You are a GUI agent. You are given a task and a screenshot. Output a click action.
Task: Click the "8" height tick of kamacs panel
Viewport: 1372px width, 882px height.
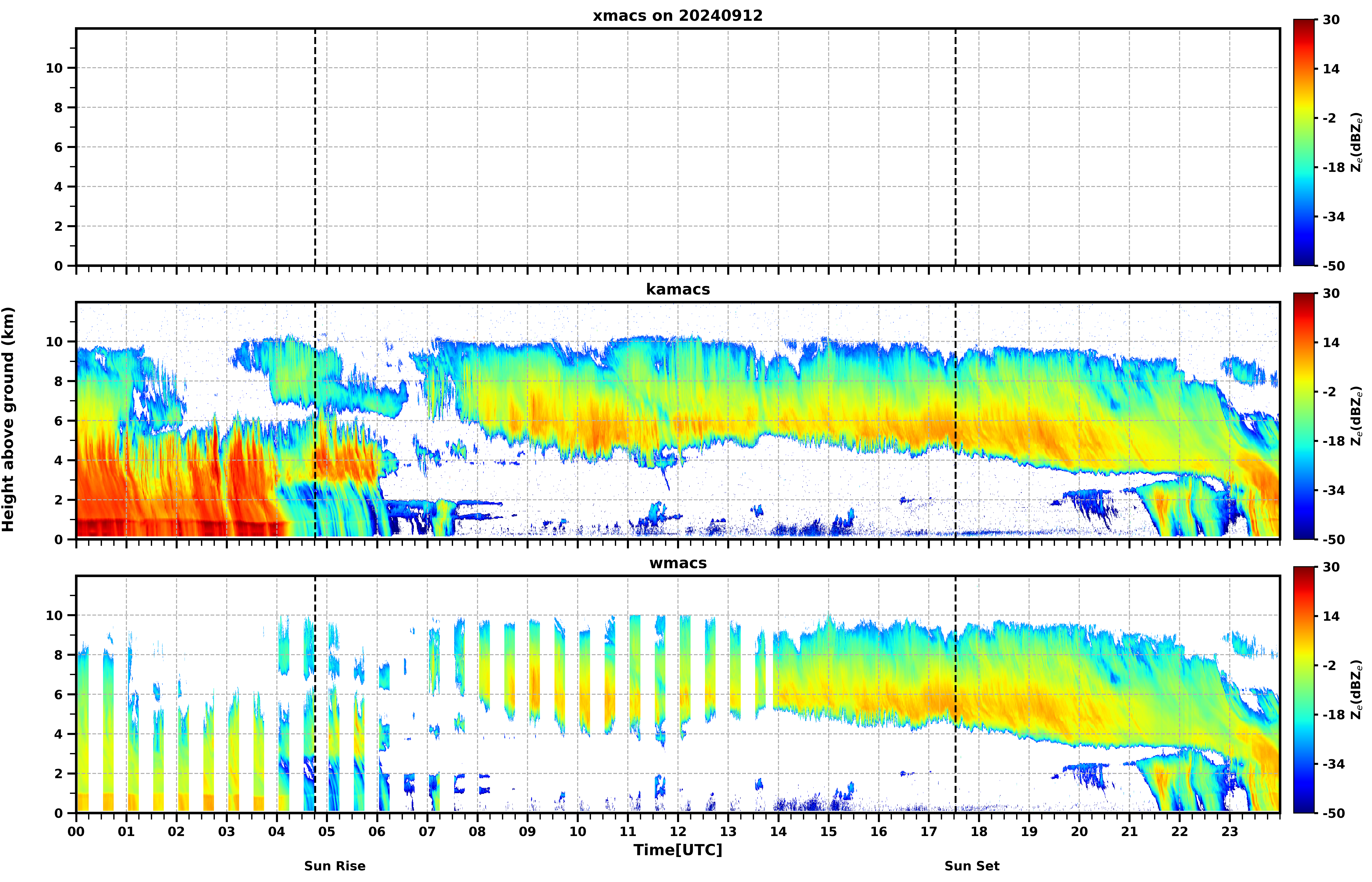click(58, 382)
